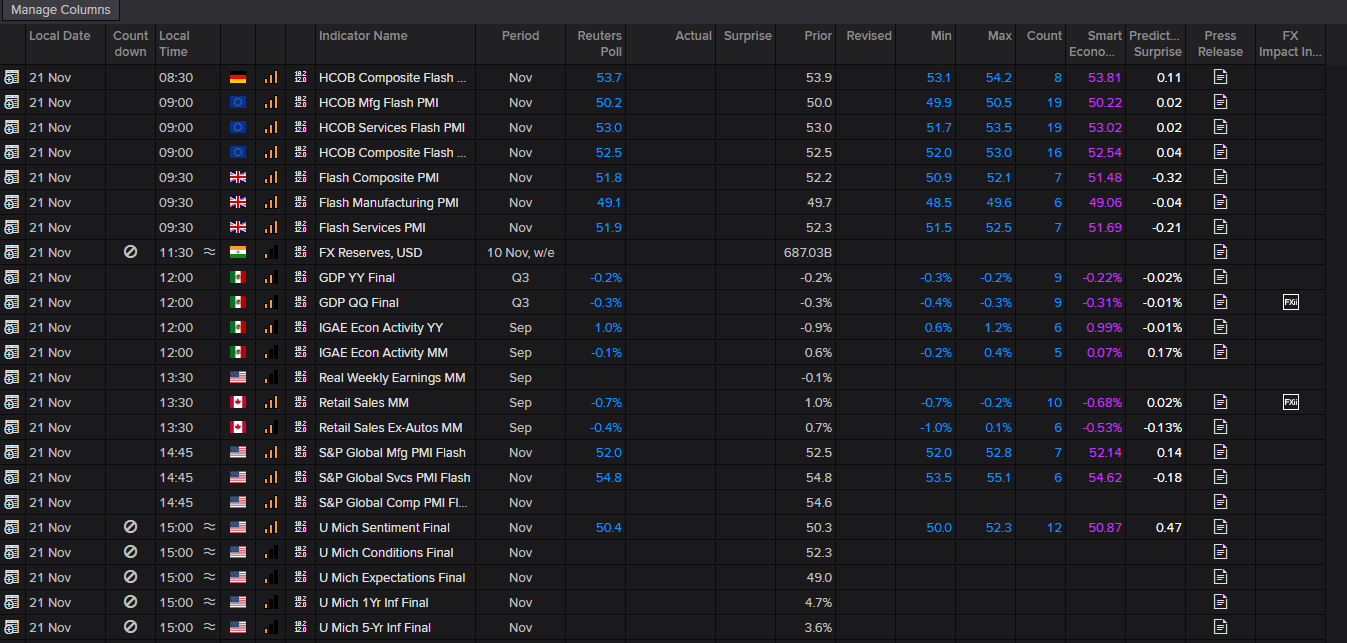This screenshot has width=1347, height=643.
Task: Click the approximate time symbol for FX Reserves
Action: pyautogui.click(x=209, y=252)
